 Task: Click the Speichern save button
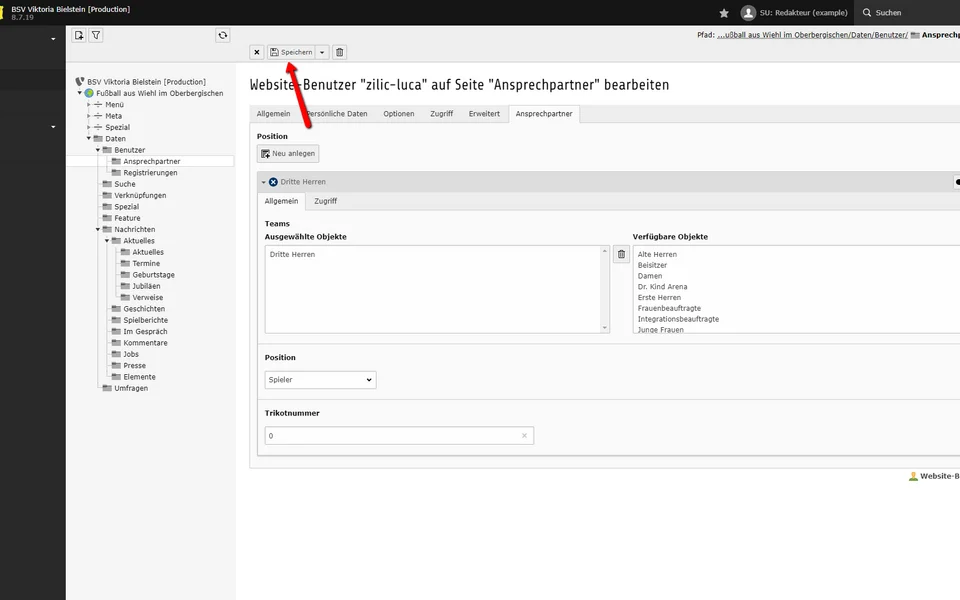point(291,52)
